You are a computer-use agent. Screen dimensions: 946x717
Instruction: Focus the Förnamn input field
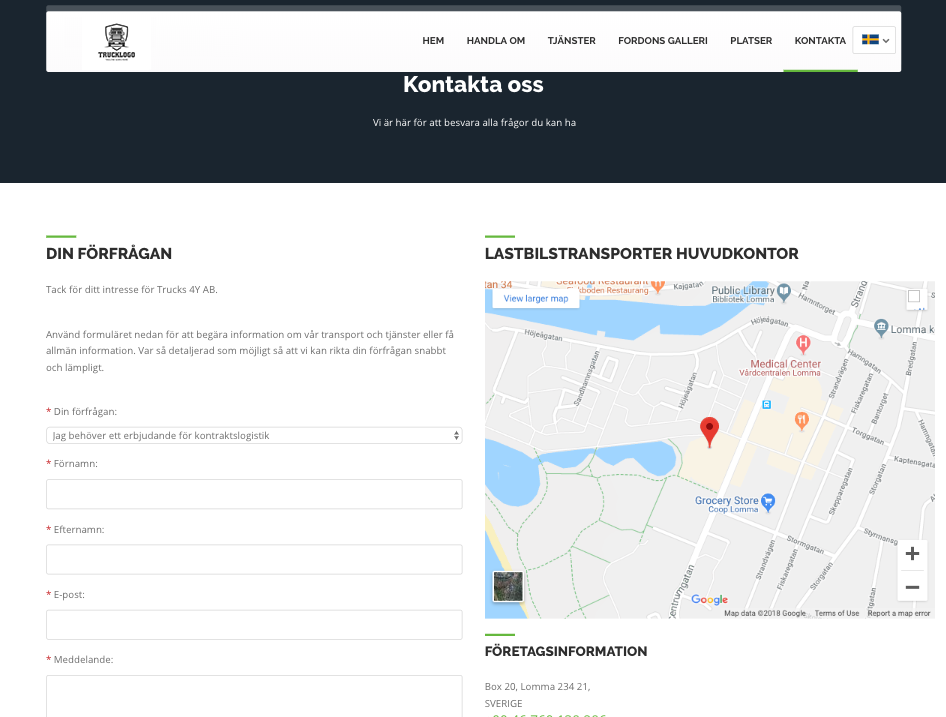(254, 494)
